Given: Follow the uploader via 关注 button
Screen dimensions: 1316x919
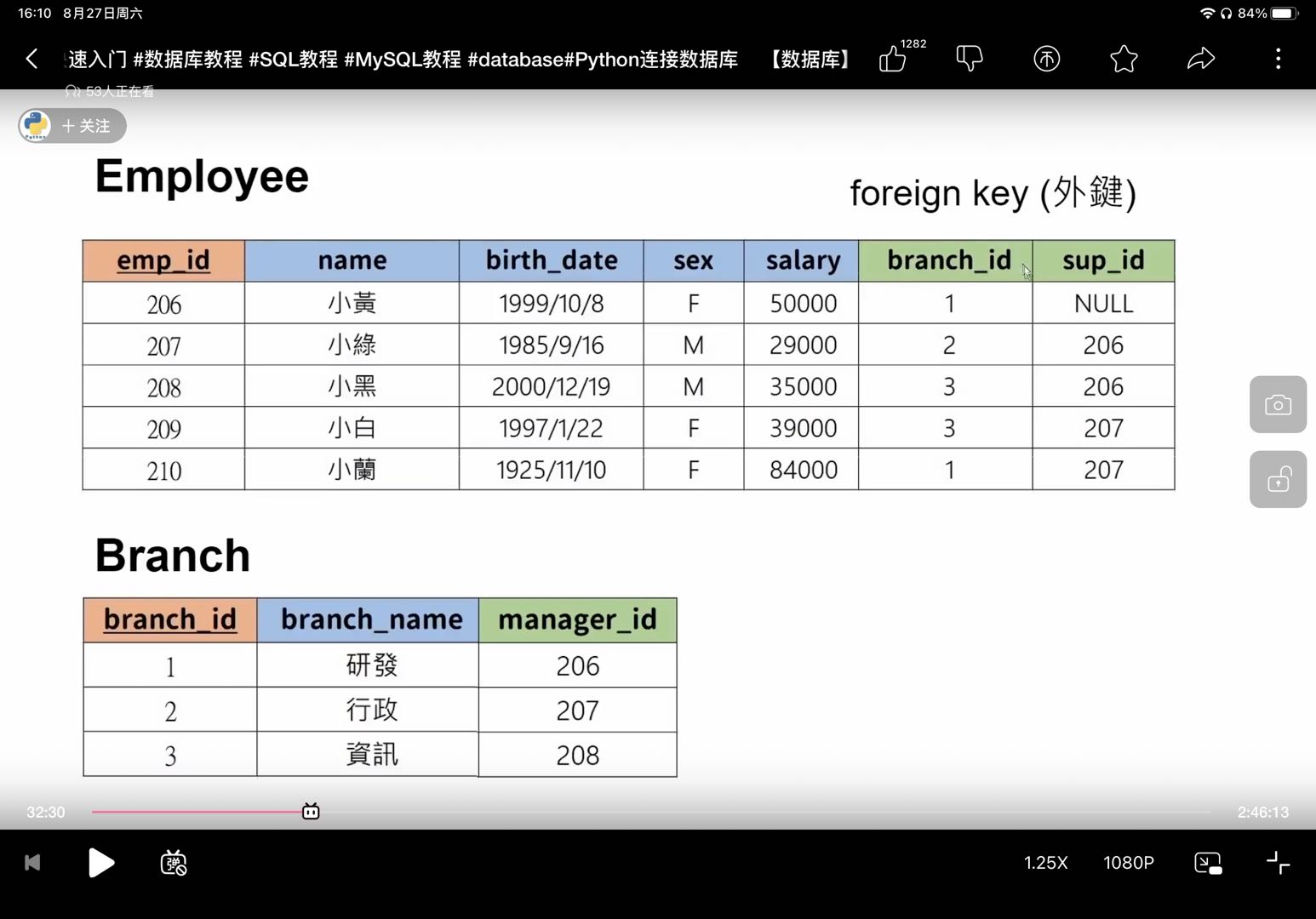Looking at the screenshot, I should [86, 126].
